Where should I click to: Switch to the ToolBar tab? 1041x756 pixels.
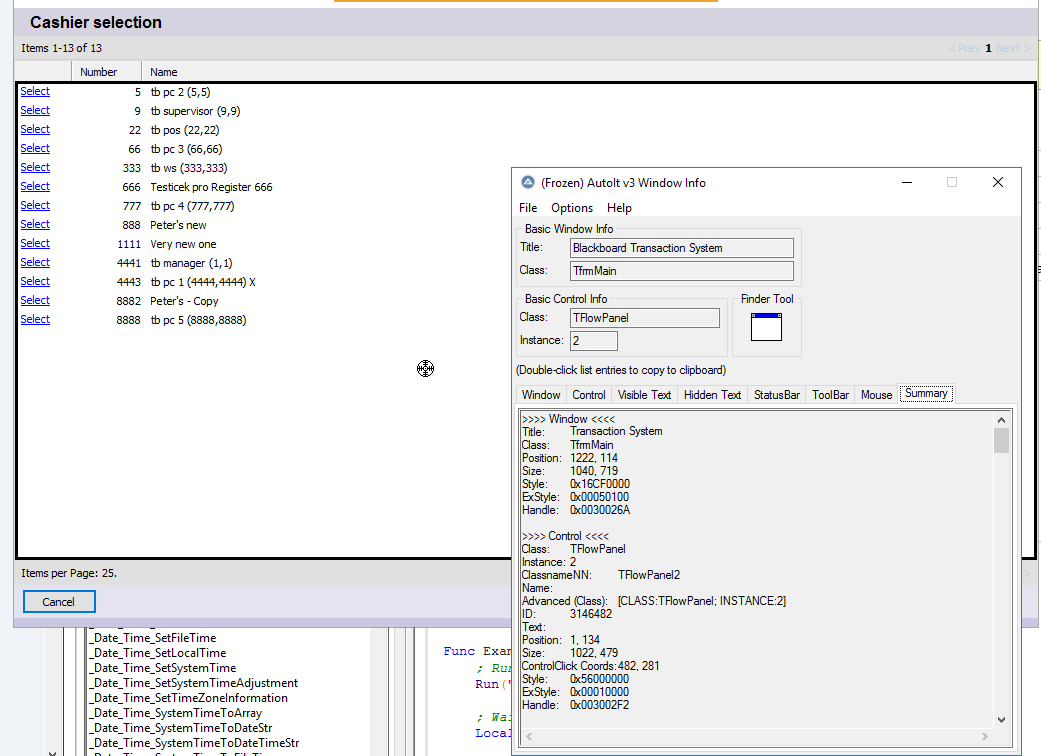tap(831, 395)
